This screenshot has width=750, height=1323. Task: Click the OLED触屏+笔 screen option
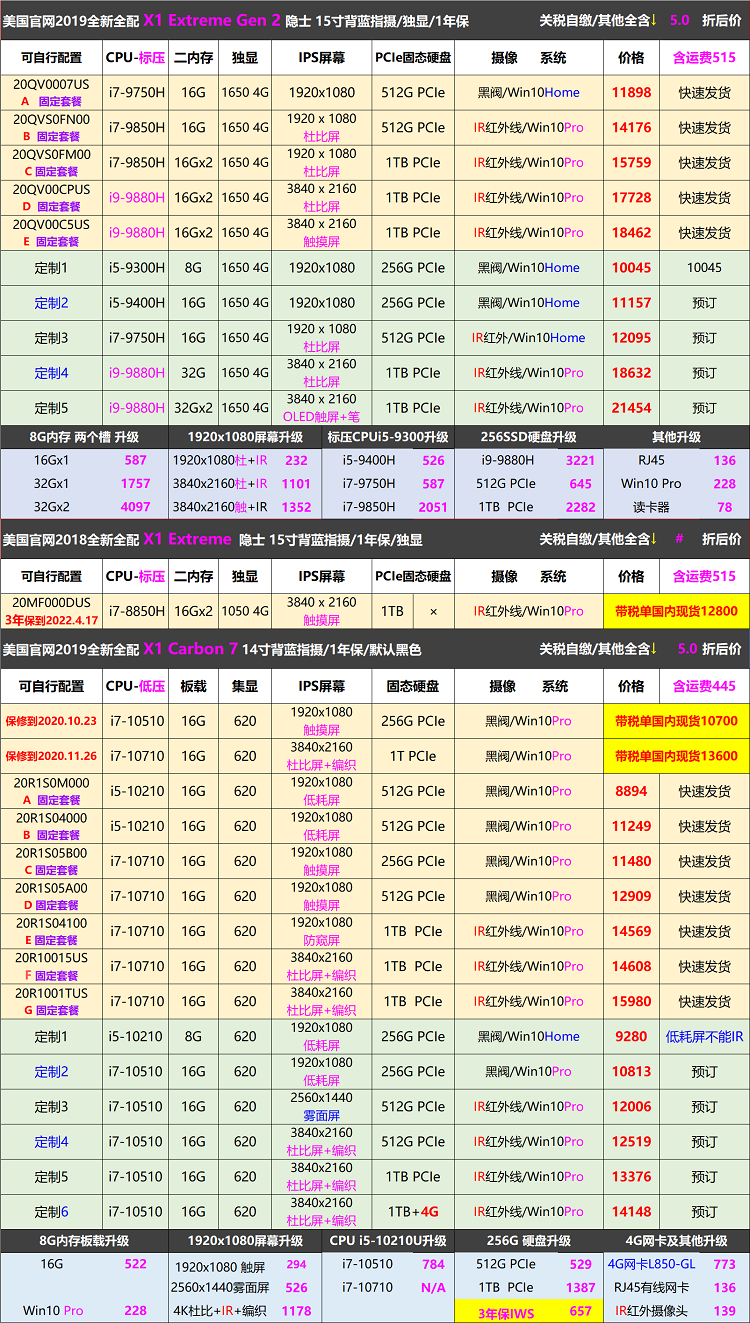(x=322, y=416)
